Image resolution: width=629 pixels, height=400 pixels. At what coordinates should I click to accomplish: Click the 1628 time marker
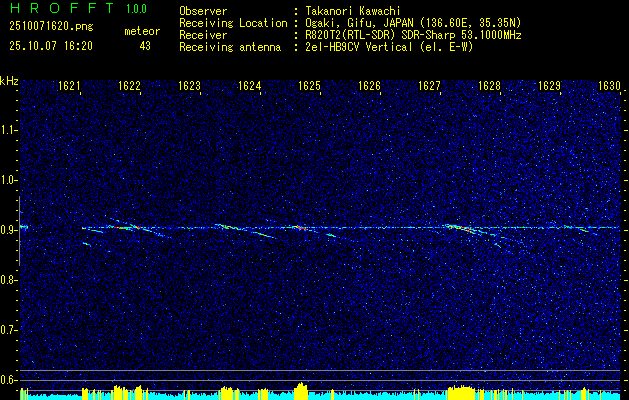pos(489,85)
